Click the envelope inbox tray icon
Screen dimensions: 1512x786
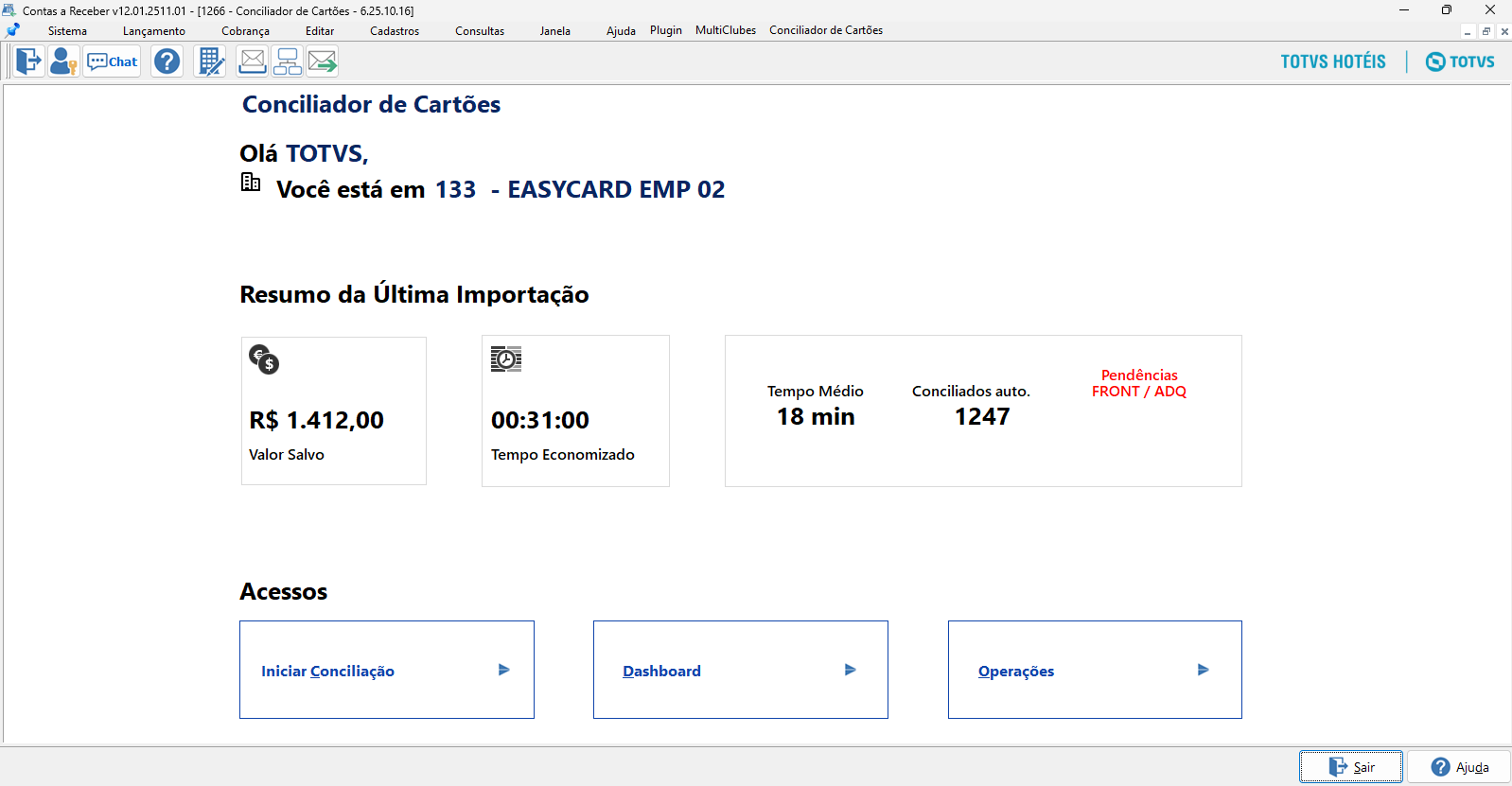point(253,61)
